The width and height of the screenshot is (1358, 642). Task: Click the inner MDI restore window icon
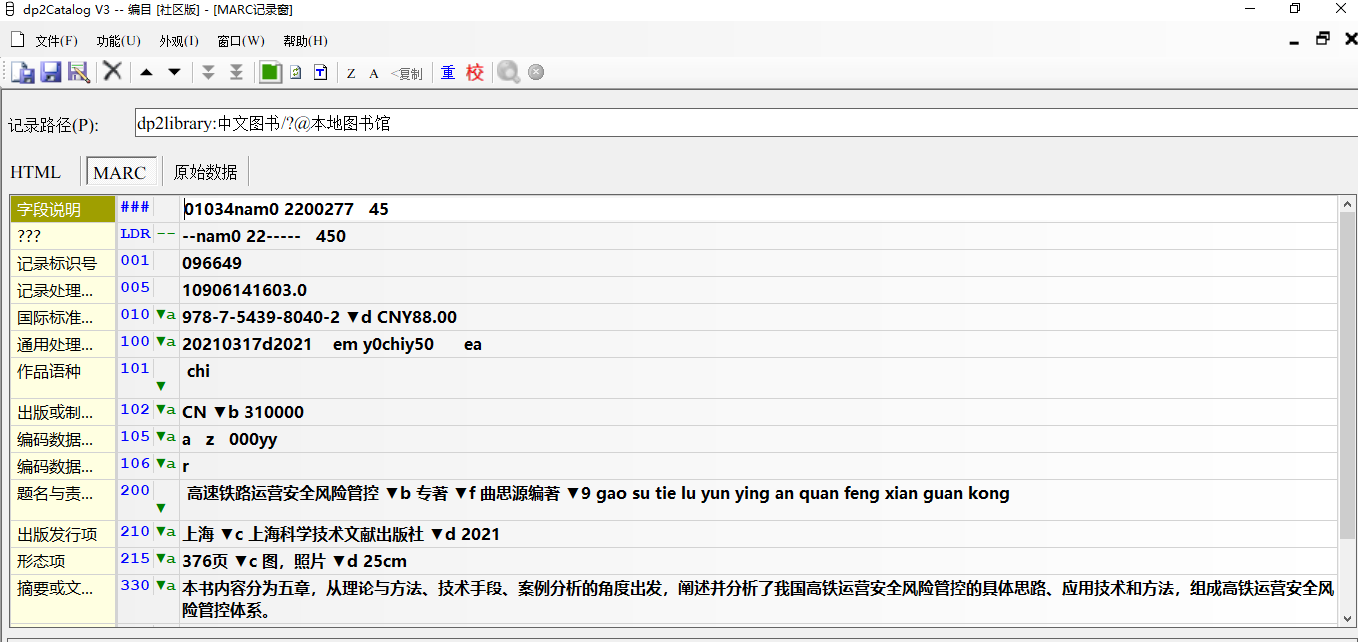pos(1323,39)
